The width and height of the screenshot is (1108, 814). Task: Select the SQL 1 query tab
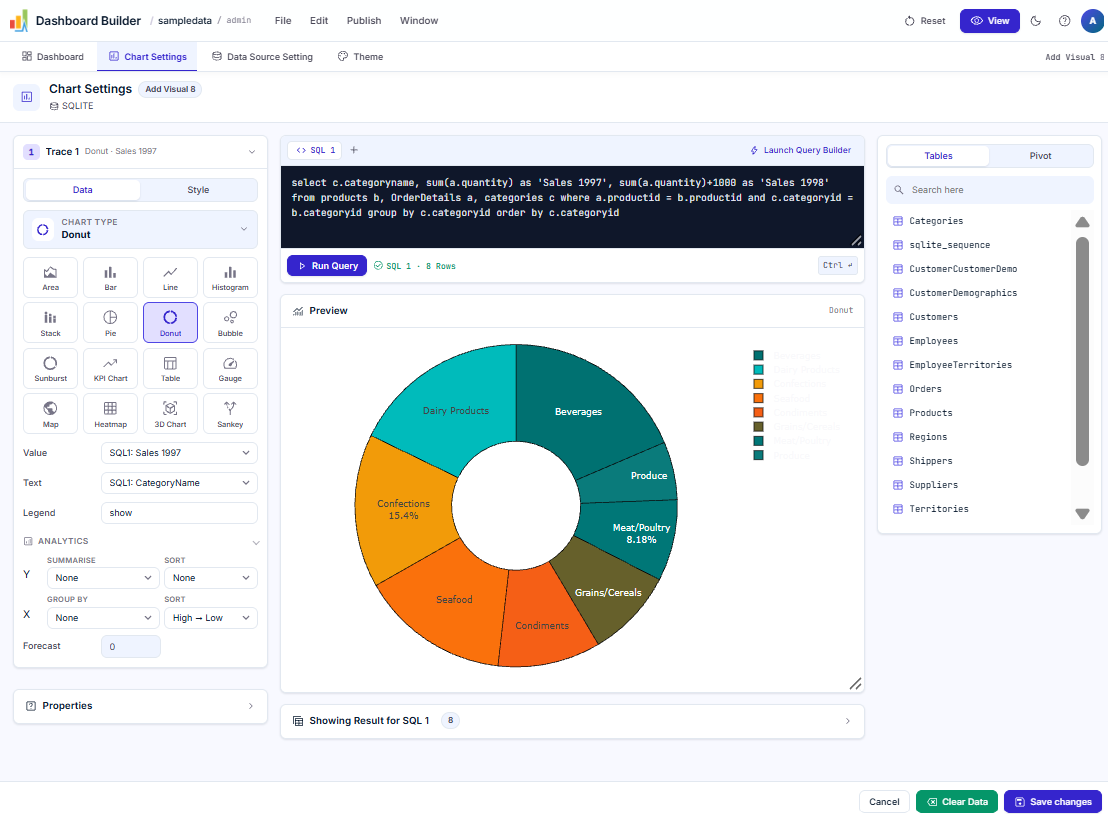(x=315, y=150)
